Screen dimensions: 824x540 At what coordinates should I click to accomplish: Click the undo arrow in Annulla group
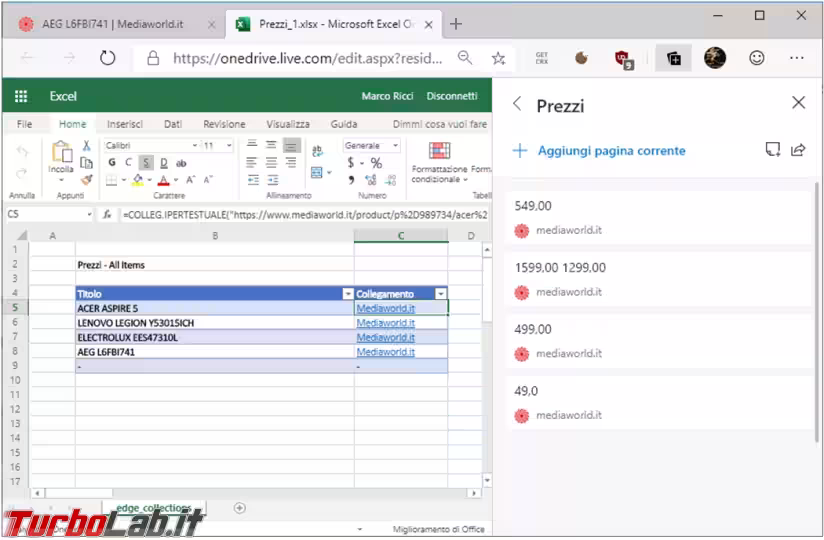point(22,152)
